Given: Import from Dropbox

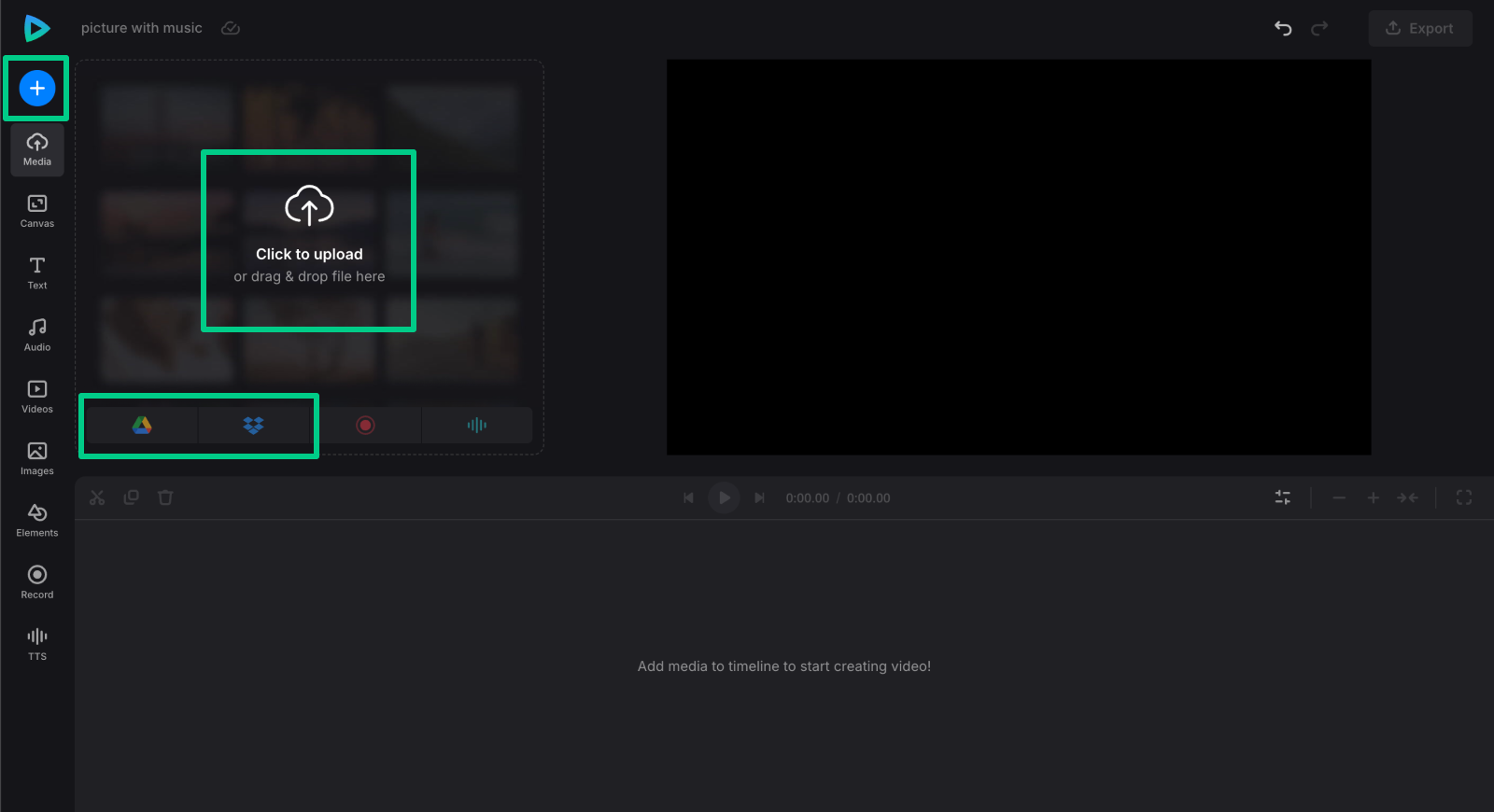Looking at the screenshot, I should (253, 425).
